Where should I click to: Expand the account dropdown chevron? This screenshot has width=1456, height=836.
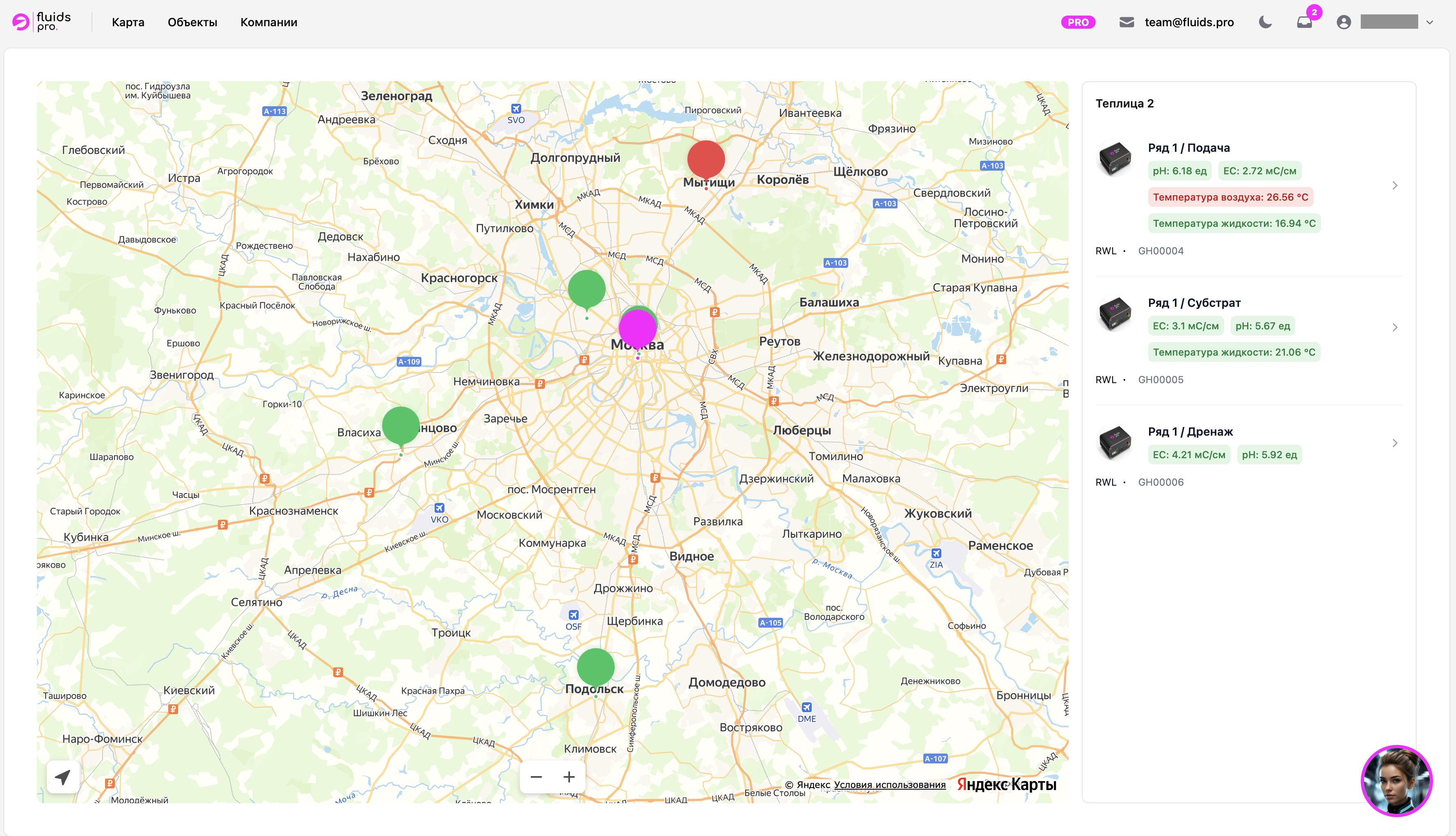(x=1430, y=23)
